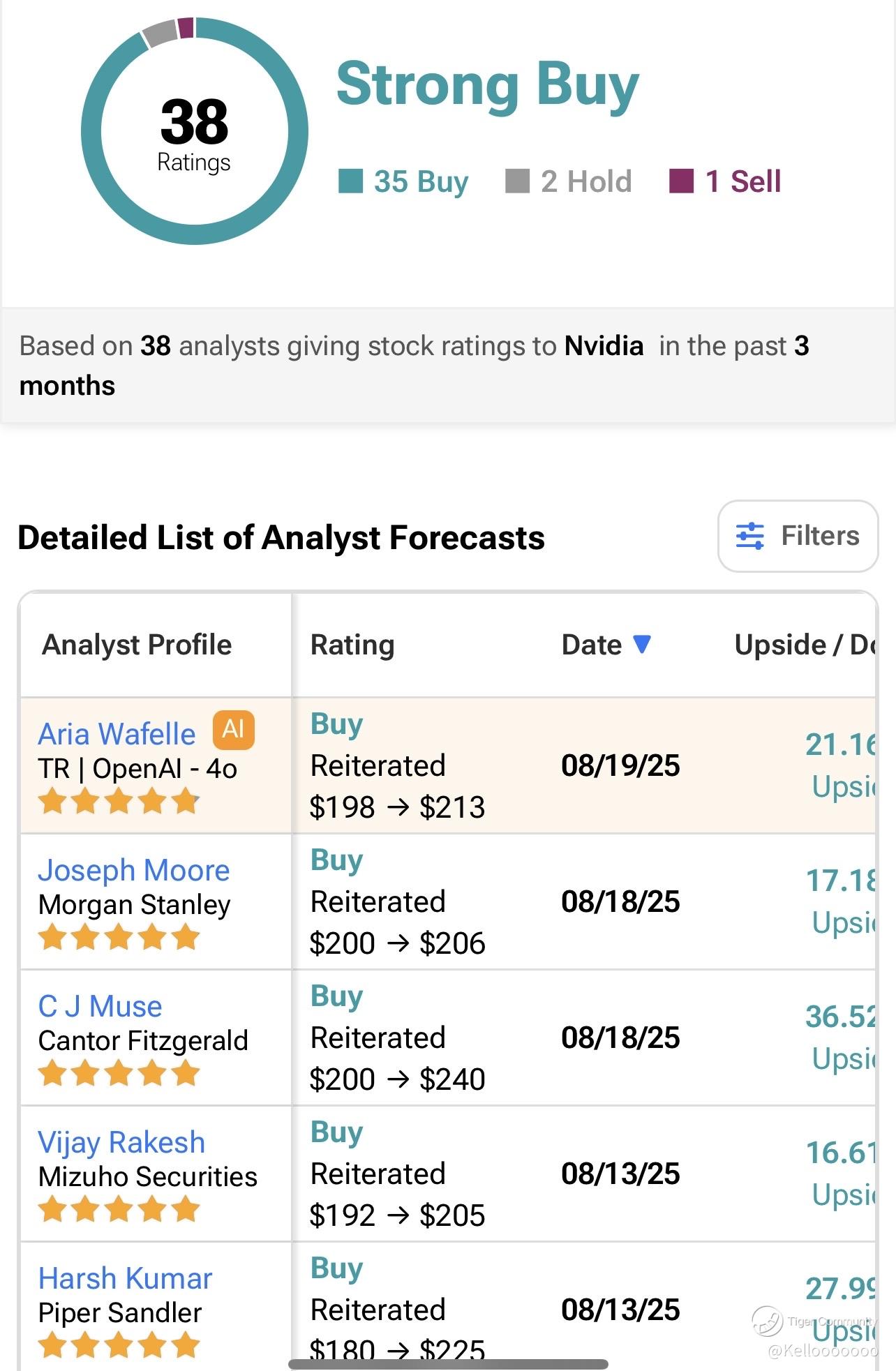Sort by the Rating column header
This screenshot has width=896, height=1371.
point(352,645)
